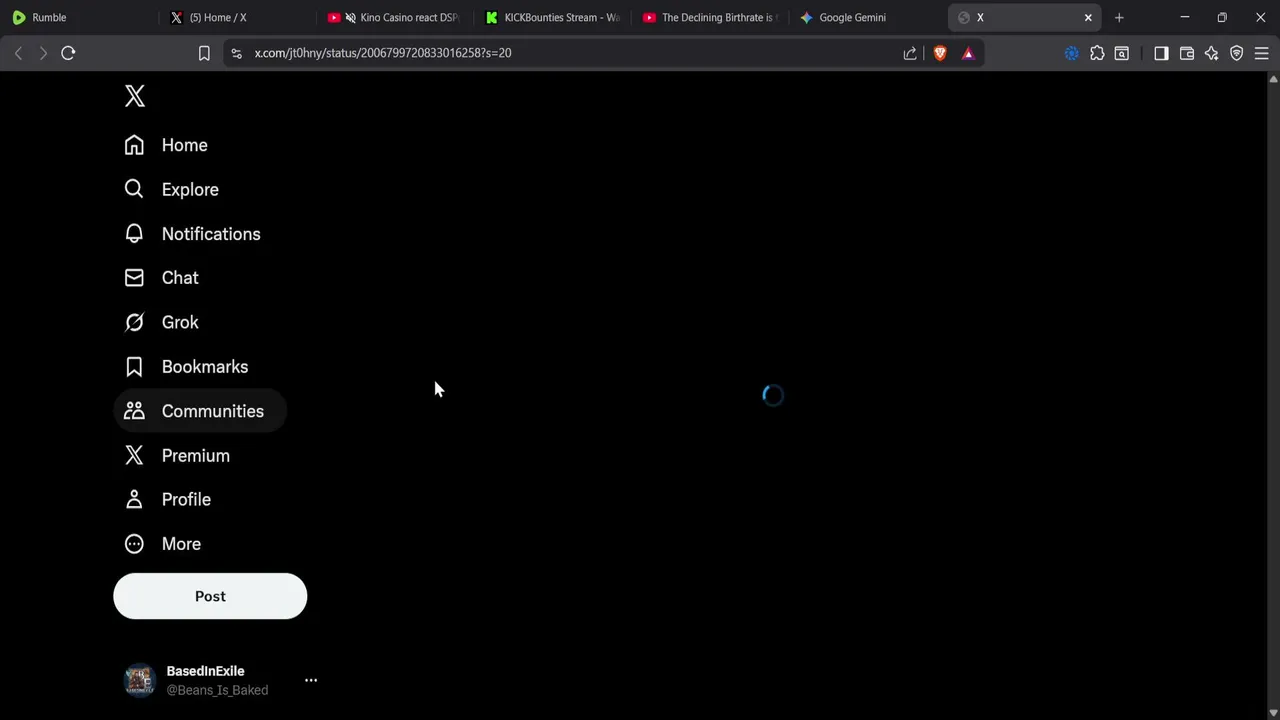Open the Brave Wallet icon
Viewport: 1280px width, 720px height.
[x=1187, y=53]
